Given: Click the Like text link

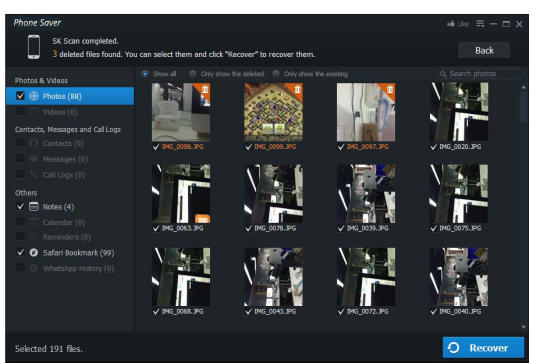Looking at the screenshot, I should (463, 24).
